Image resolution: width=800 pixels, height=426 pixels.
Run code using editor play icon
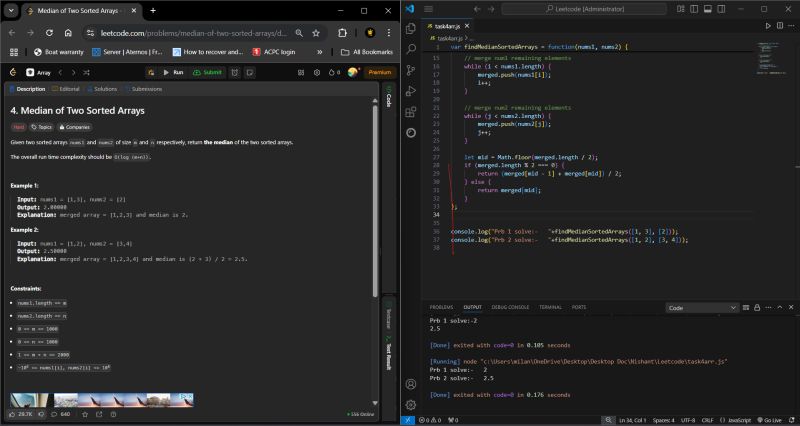768,26
